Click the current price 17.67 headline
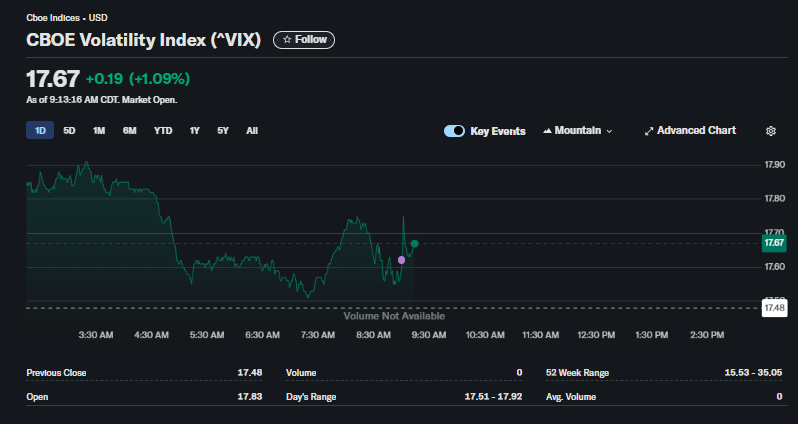Viewport: 798px width, 424px height. 53,79
